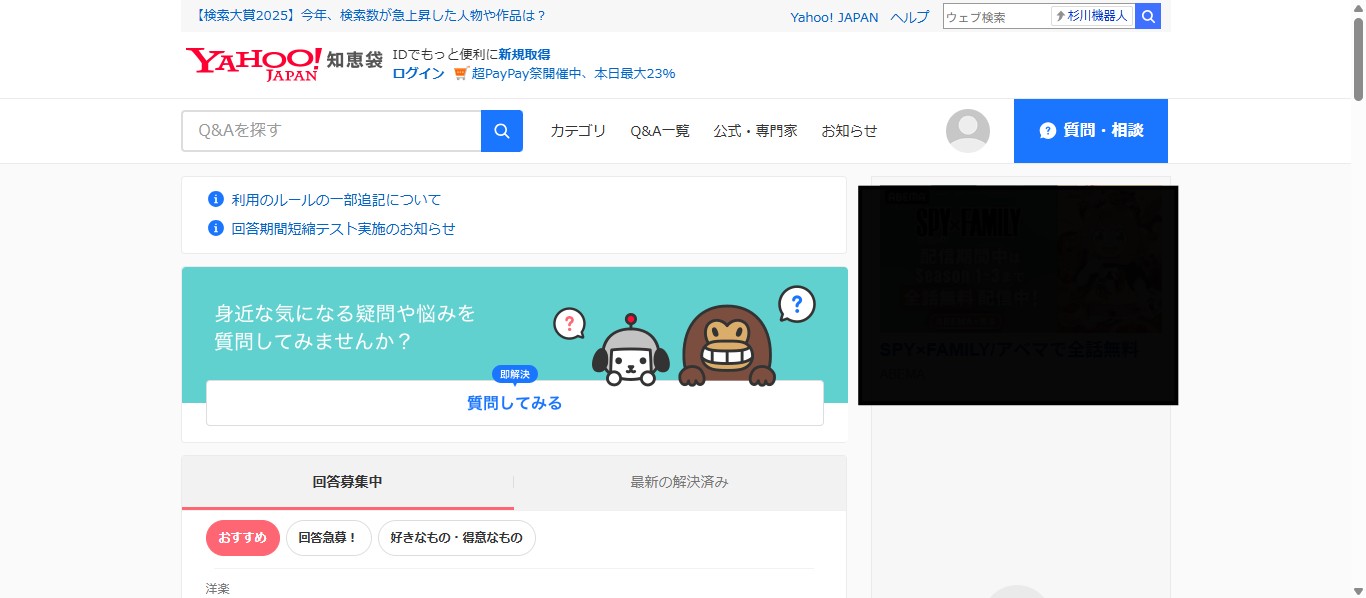Viewport: 1366px width, 598px height.
Task: Click the vertical scrollbar down arrow
Action: pyautogui.click(x=1359, y=590)
